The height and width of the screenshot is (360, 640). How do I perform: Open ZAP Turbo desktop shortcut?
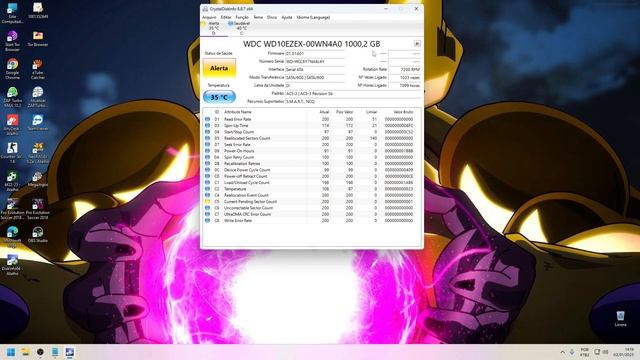click(x=12, y=97)
